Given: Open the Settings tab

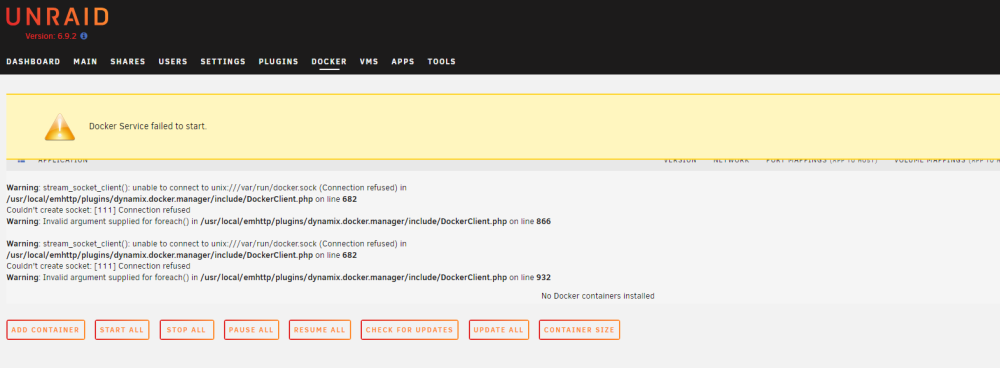Looking at the screenshot, I should tap(223, 62).
